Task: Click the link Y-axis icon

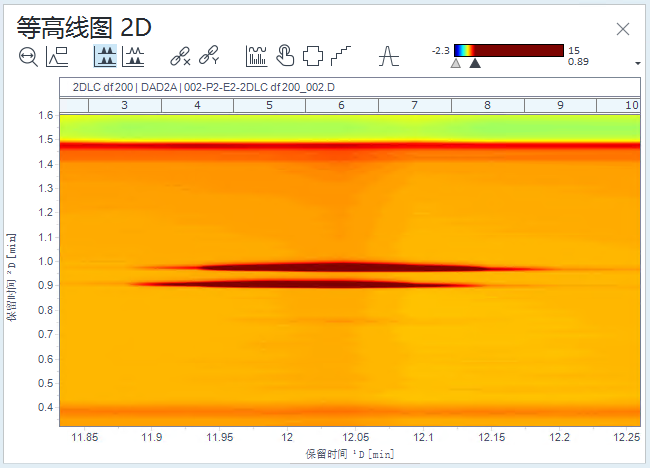Action: pyautogui.click(x=209, y=56)
